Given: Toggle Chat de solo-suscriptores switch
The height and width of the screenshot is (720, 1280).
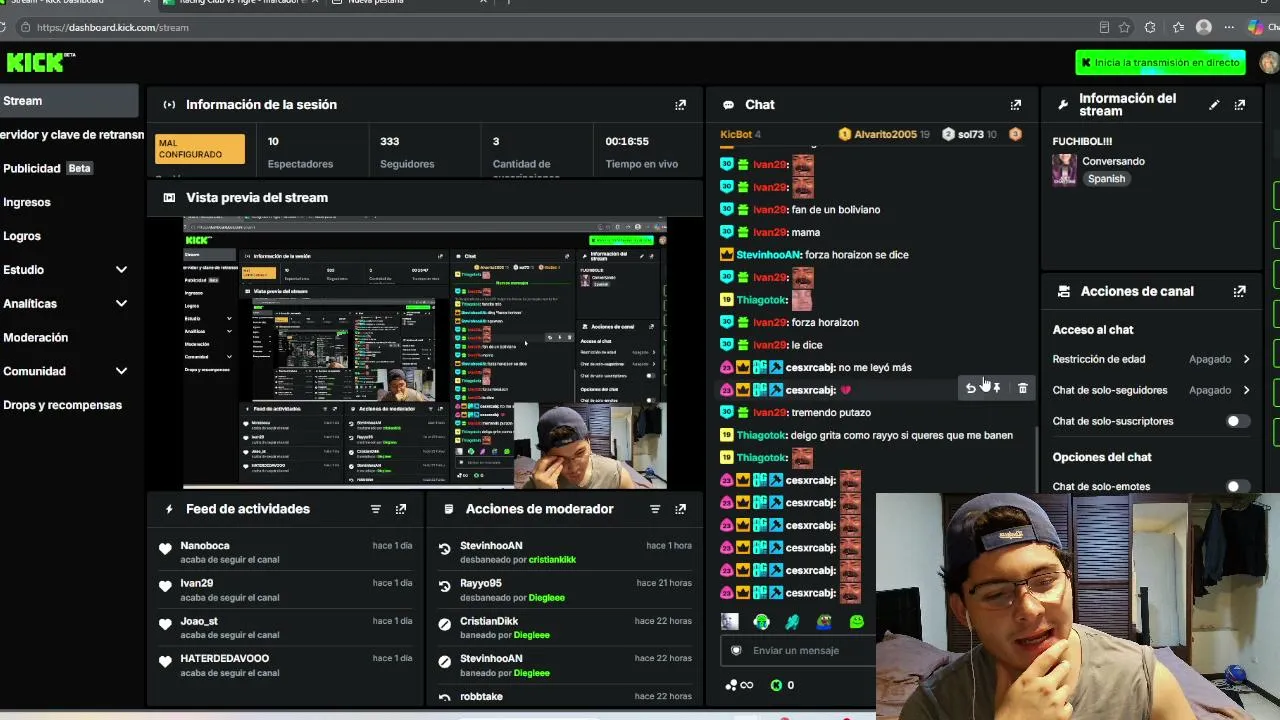Looking at the screenshot, I should (1238, 421).
